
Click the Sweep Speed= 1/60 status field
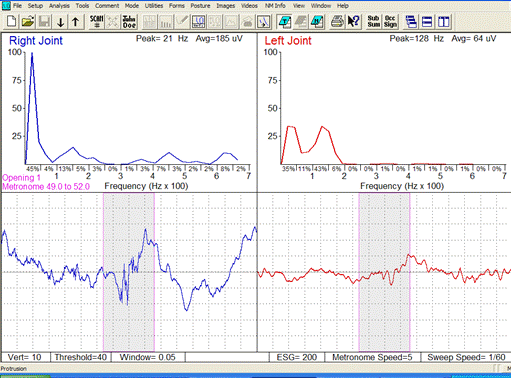coord(466,357)
